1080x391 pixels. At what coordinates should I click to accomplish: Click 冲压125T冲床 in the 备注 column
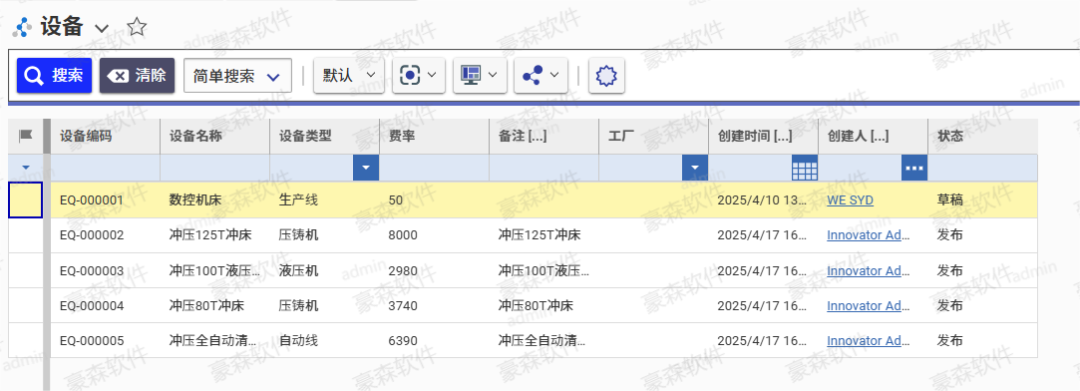point(543,235)
